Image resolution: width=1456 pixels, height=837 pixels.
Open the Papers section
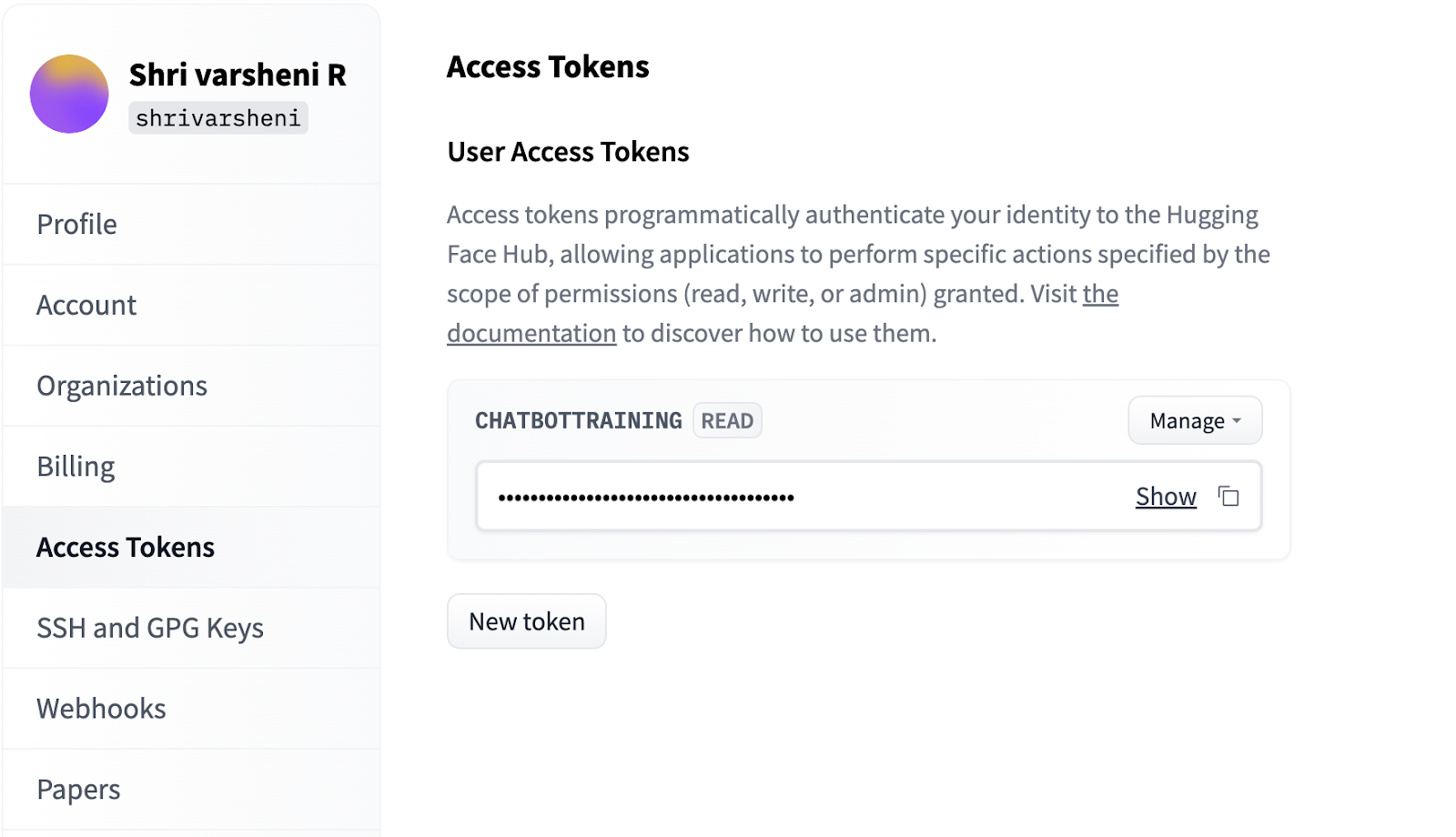(x=77, y=789)
